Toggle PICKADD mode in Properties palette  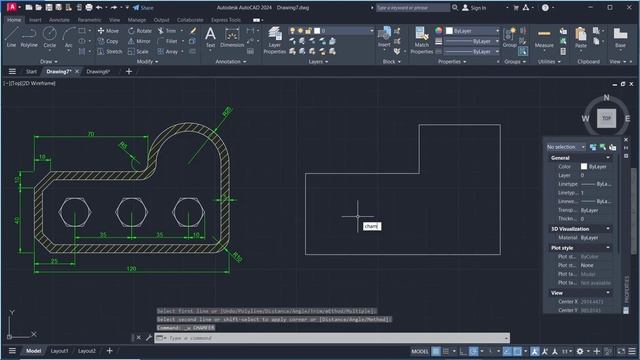coord(593,147)
